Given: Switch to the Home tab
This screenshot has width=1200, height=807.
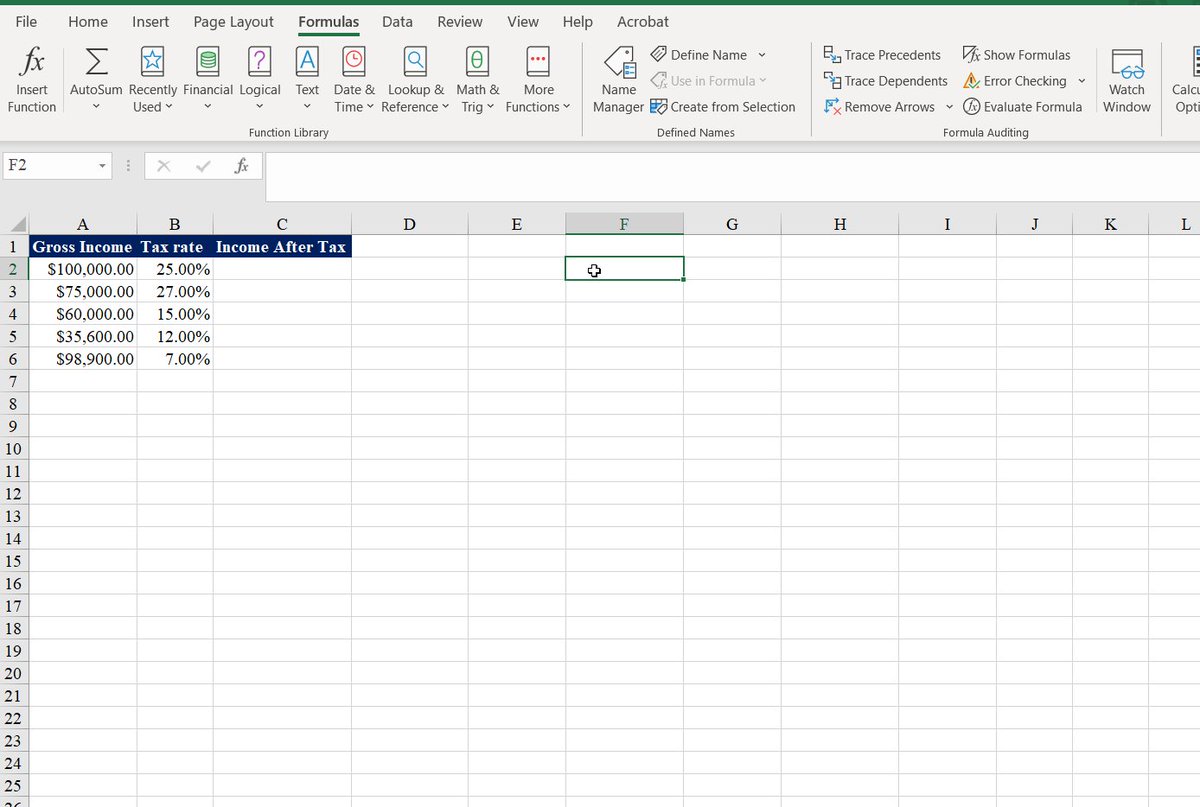Looking at the screenshot, I should [88, 21].
